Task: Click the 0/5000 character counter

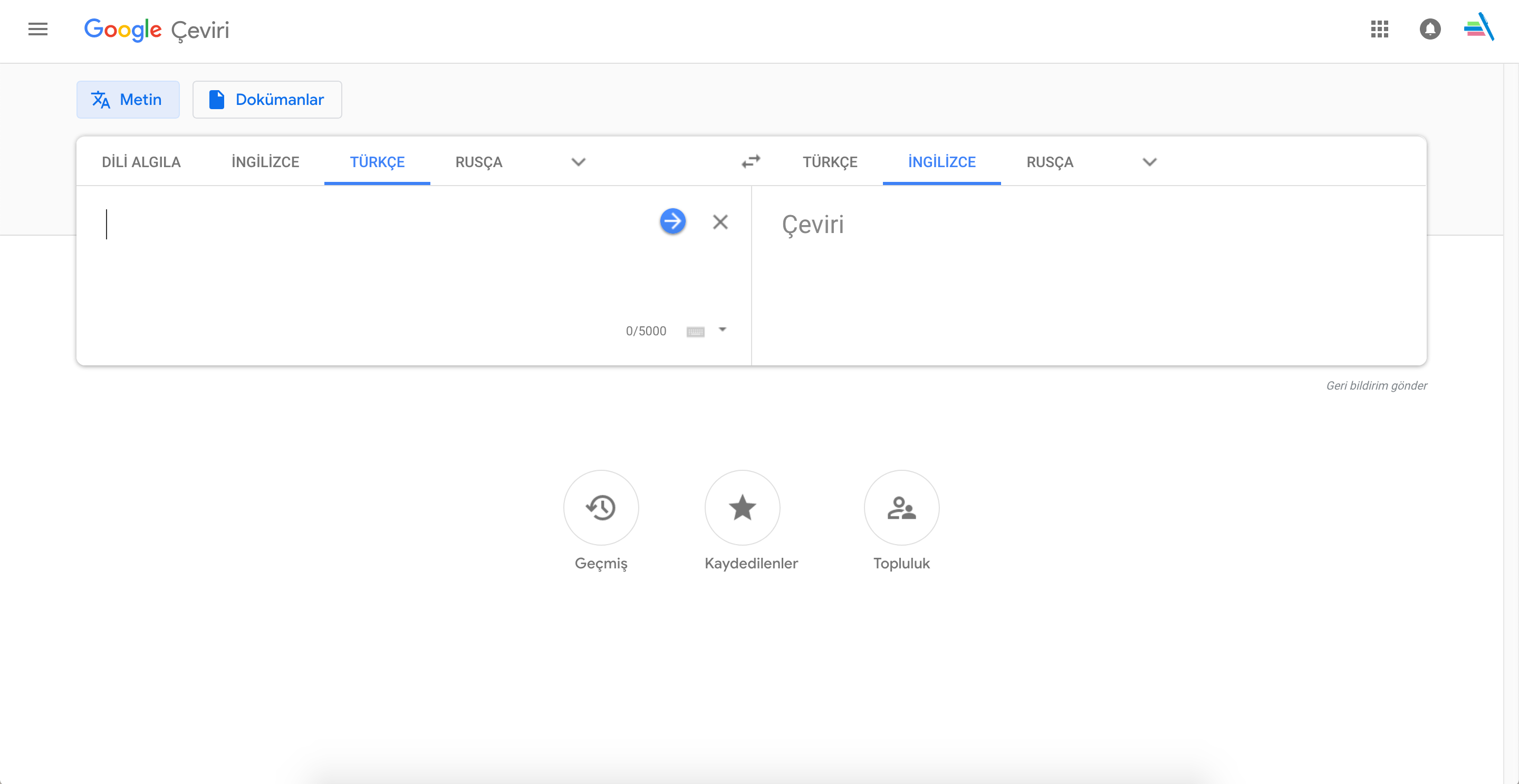Action: [646, 331]
